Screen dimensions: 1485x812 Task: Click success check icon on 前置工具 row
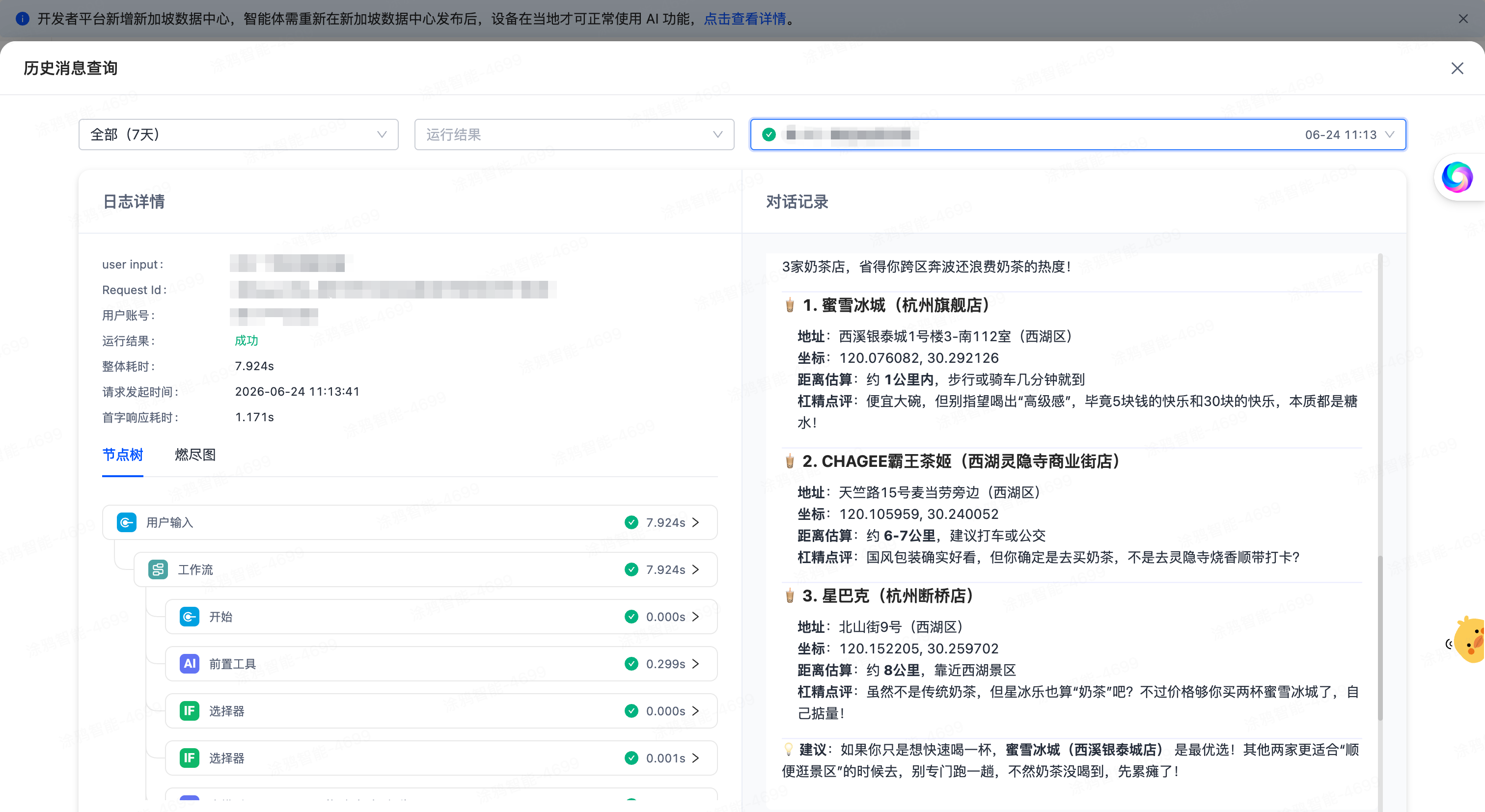coord(631,663)
